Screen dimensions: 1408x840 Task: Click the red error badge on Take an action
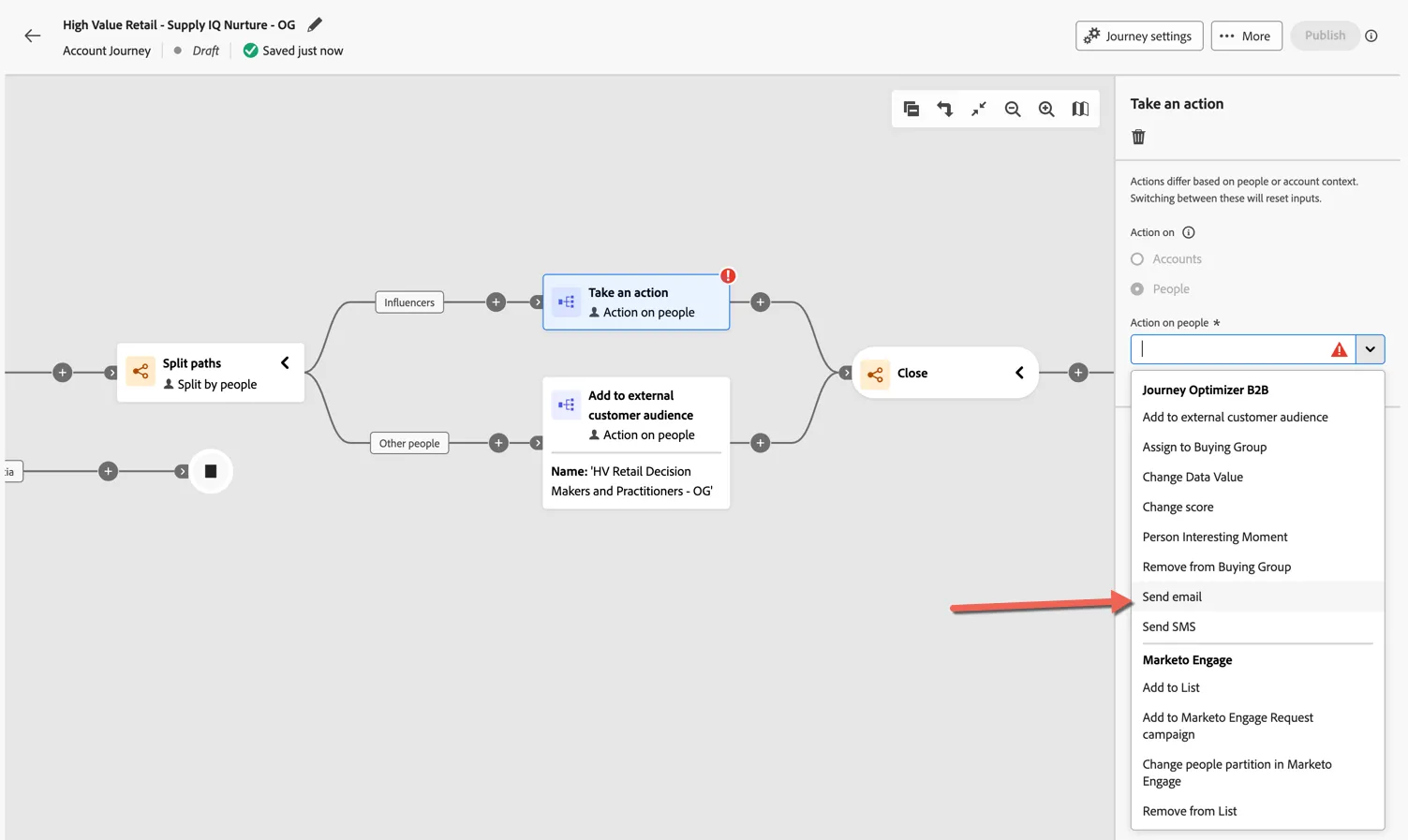point(728,275)
